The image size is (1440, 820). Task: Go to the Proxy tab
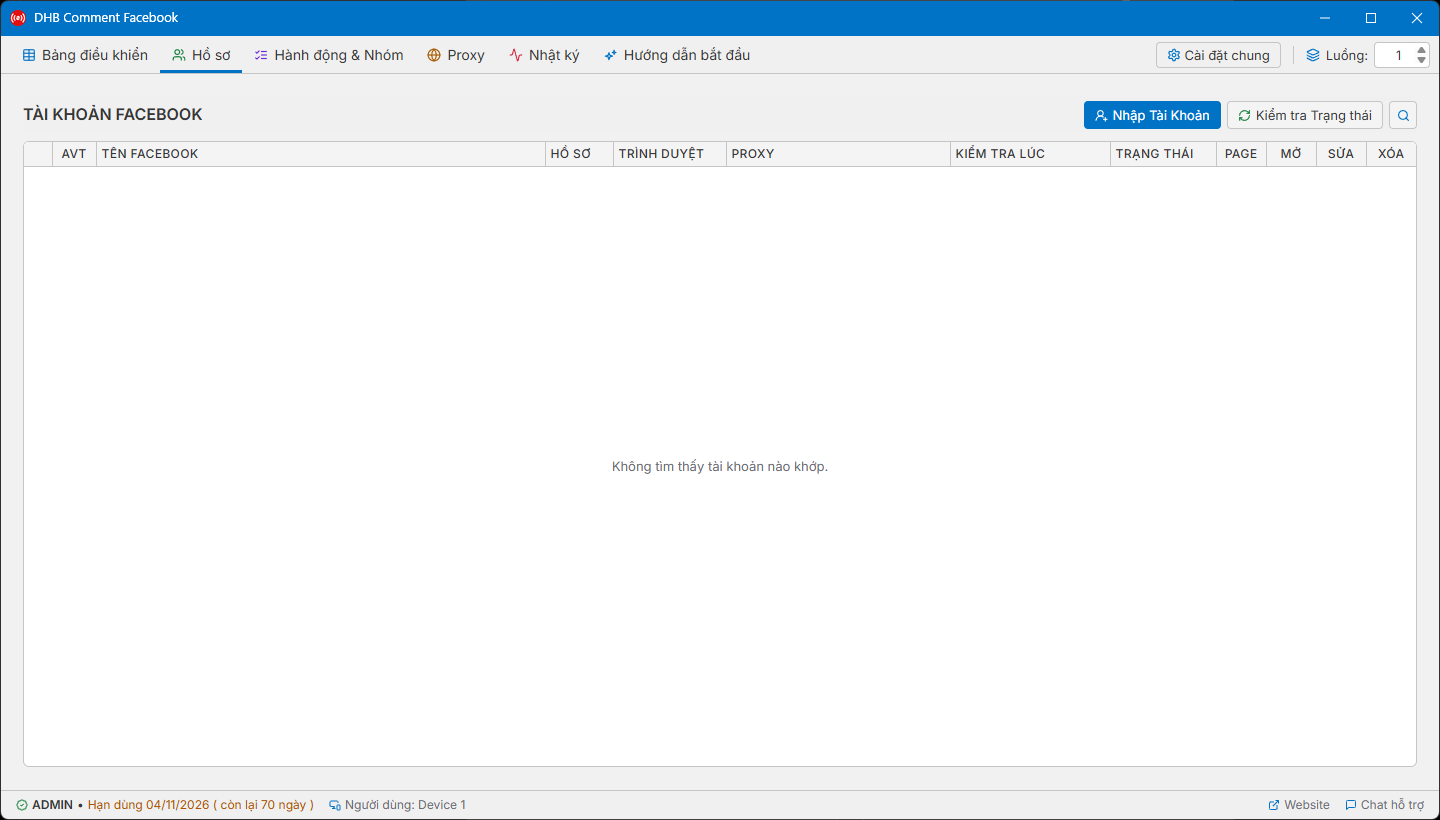point(456,55)
